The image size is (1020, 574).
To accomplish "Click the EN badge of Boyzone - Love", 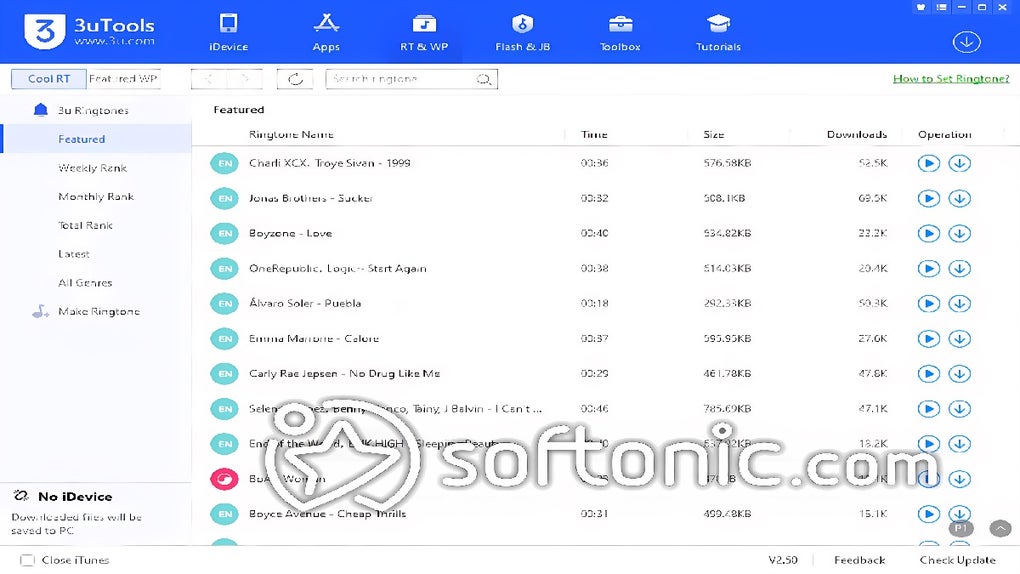I will [225, 234].
